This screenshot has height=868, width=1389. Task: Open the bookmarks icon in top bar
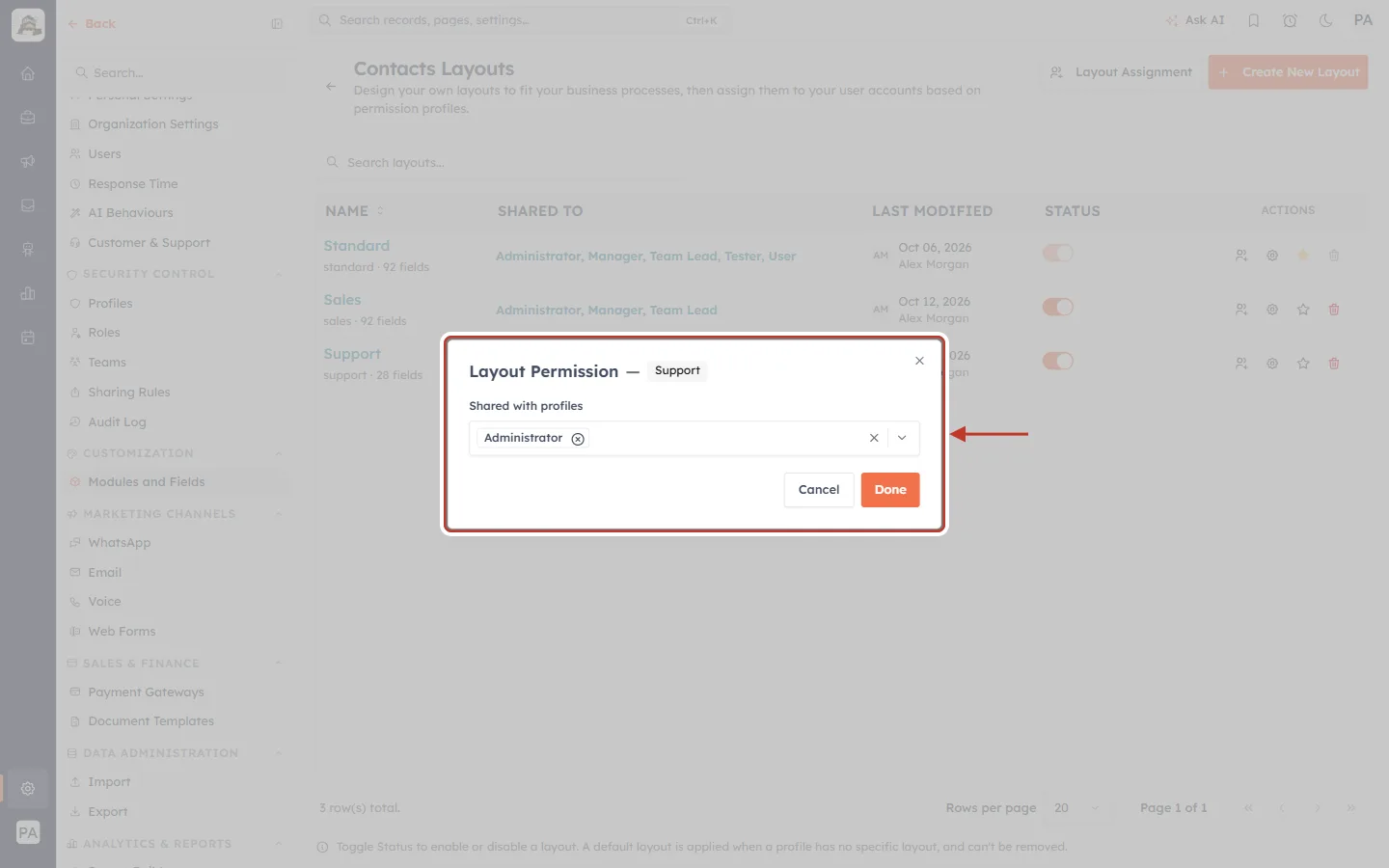click(1253, 20)
